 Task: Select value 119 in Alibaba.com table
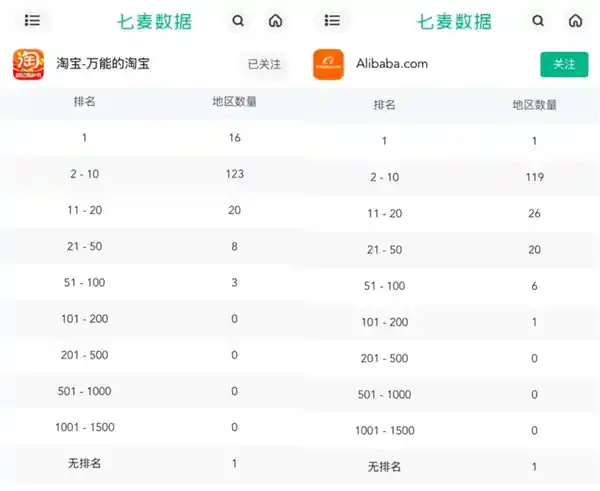click(x=535, y=177)
